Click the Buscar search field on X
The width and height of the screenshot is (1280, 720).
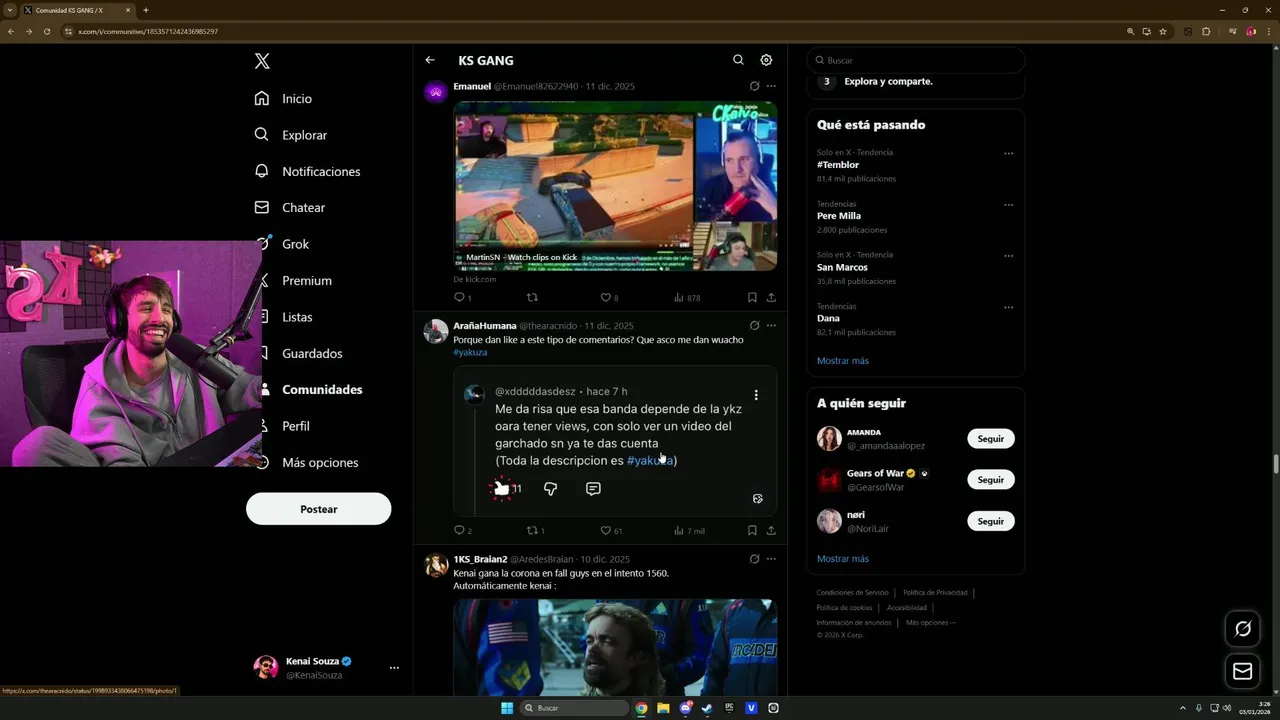point(916,60)
